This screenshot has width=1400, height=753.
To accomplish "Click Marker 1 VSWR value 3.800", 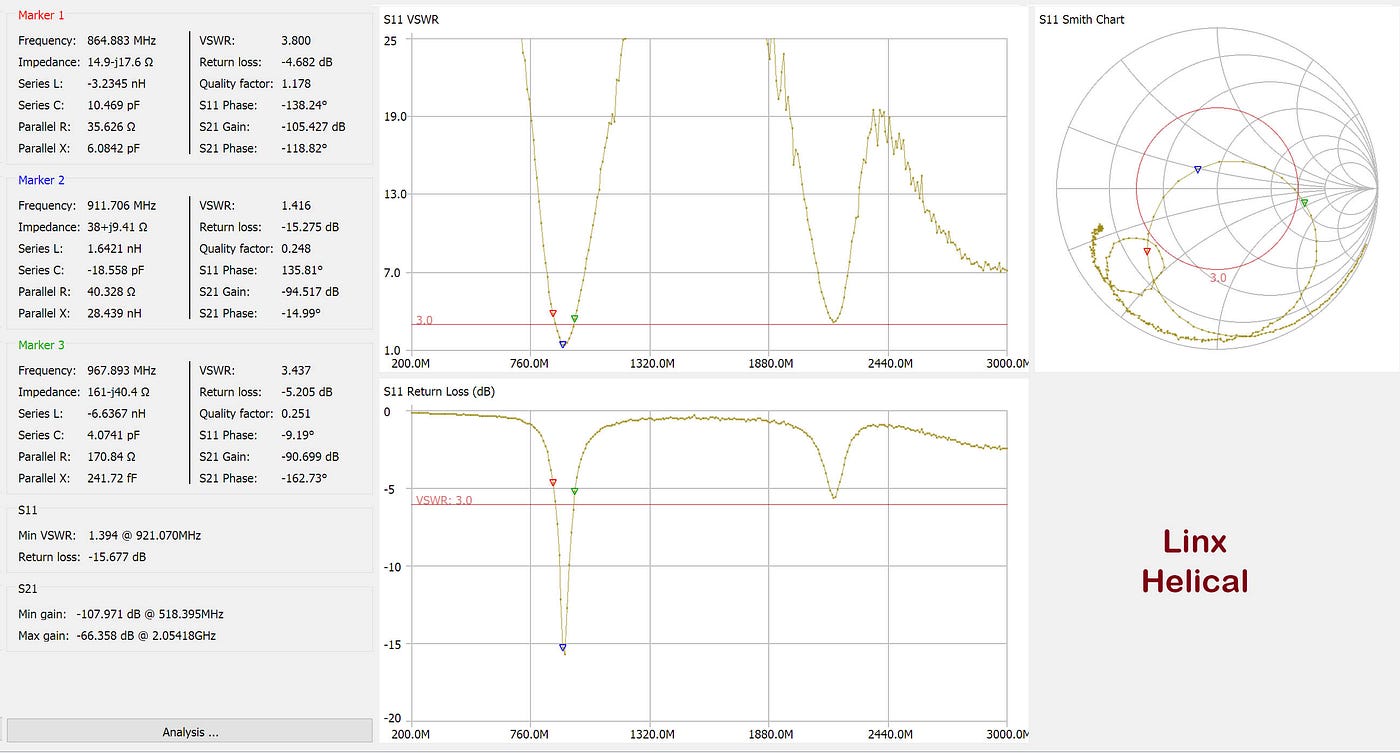I will tap(298, 41).
